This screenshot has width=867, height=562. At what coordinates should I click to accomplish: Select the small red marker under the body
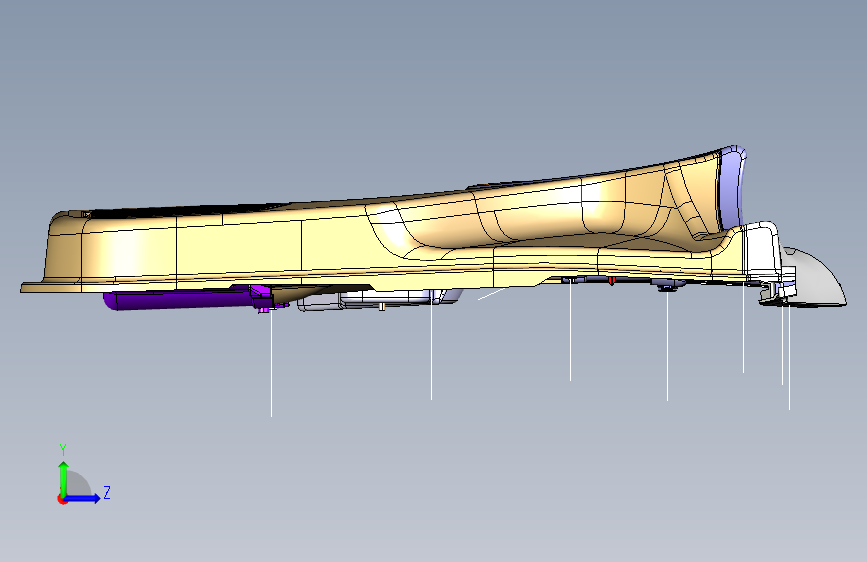pyautogui.click(x=612, y=281)
